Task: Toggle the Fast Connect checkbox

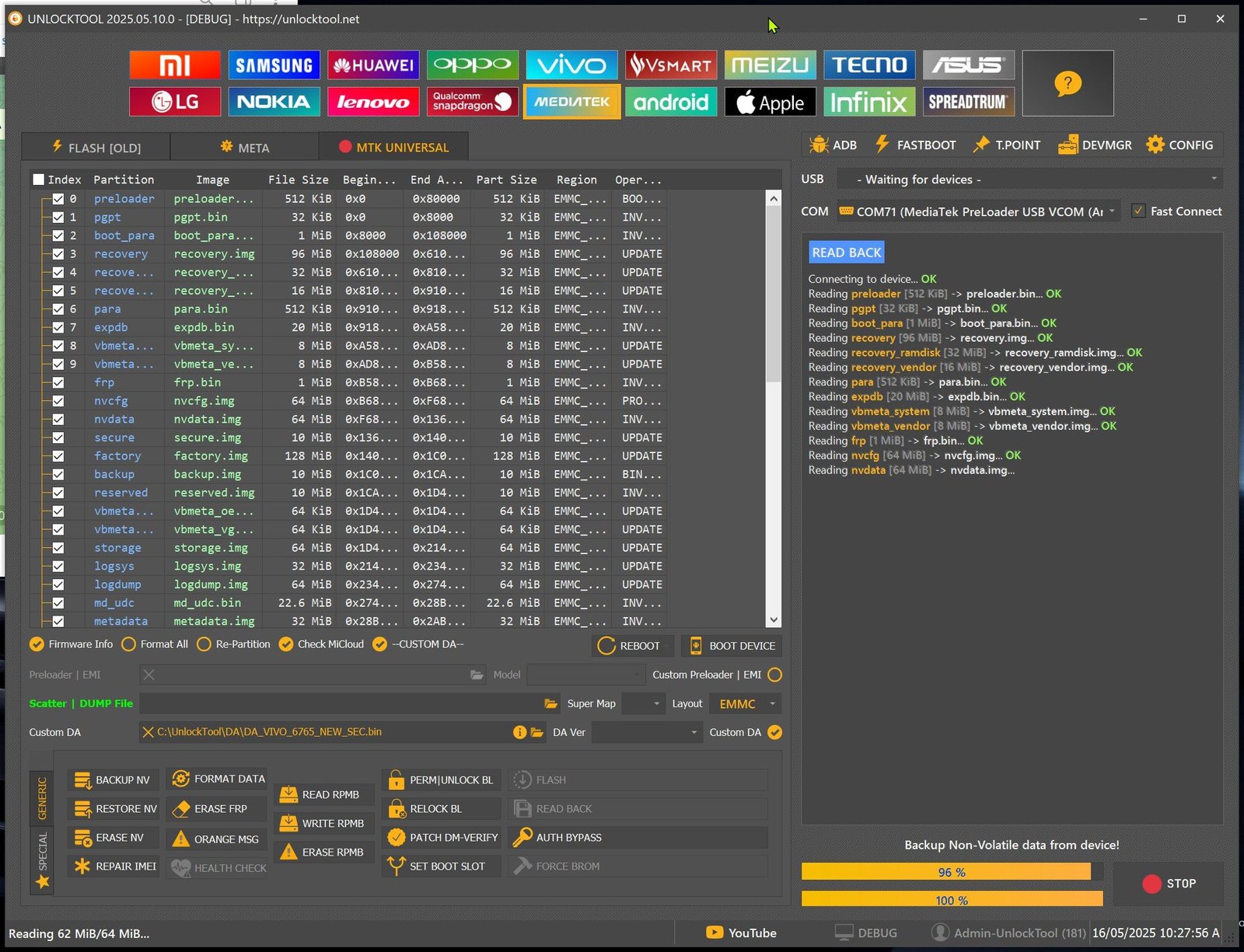Action: coord(1138,211)
